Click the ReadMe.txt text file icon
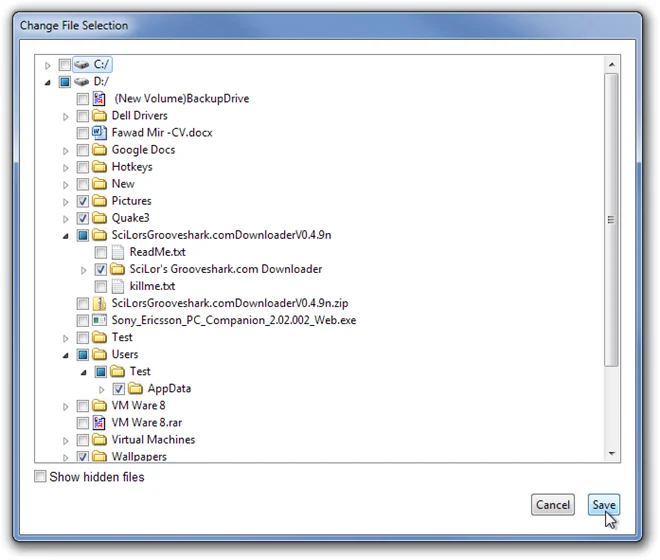The height and width of the screenshot is (560, 660). pos(117,252)
